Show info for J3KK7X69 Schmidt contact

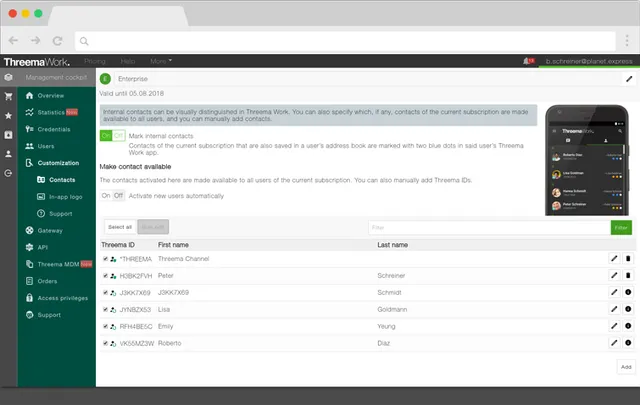628,292
